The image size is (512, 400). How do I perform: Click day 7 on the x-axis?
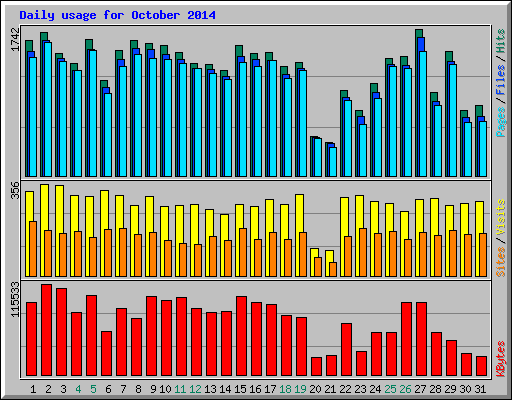[x=123, y=389]
